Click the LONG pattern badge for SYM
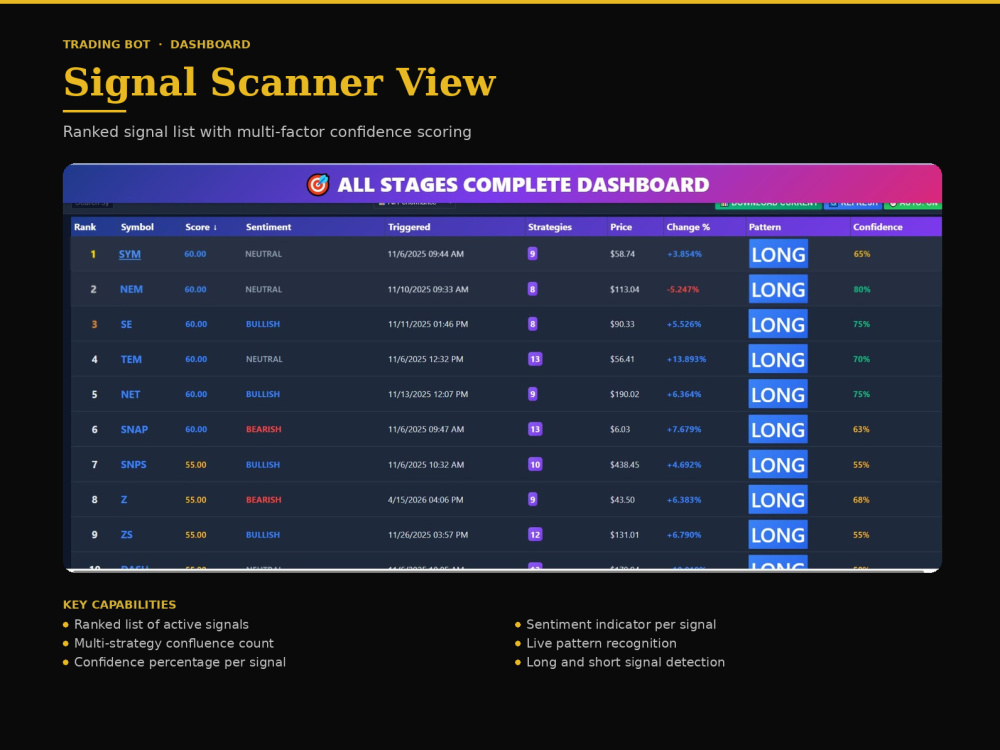 (x=778, y=254)
